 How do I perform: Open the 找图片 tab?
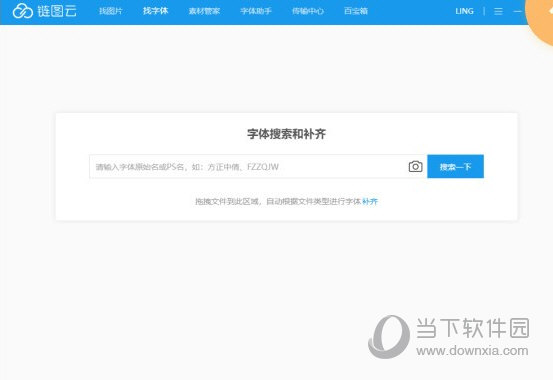(111, 11)
